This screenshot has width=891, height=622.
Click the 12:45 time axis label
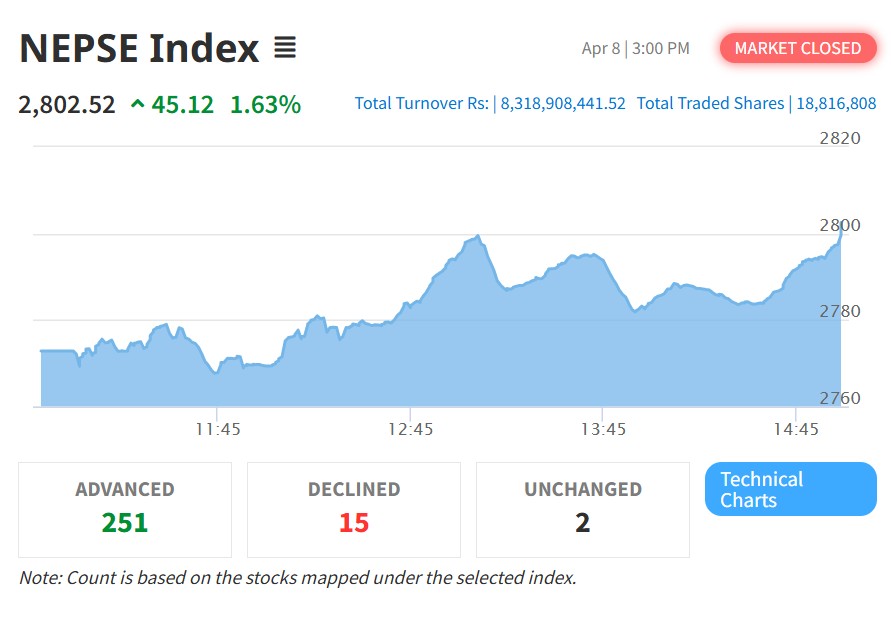[410, 429]
